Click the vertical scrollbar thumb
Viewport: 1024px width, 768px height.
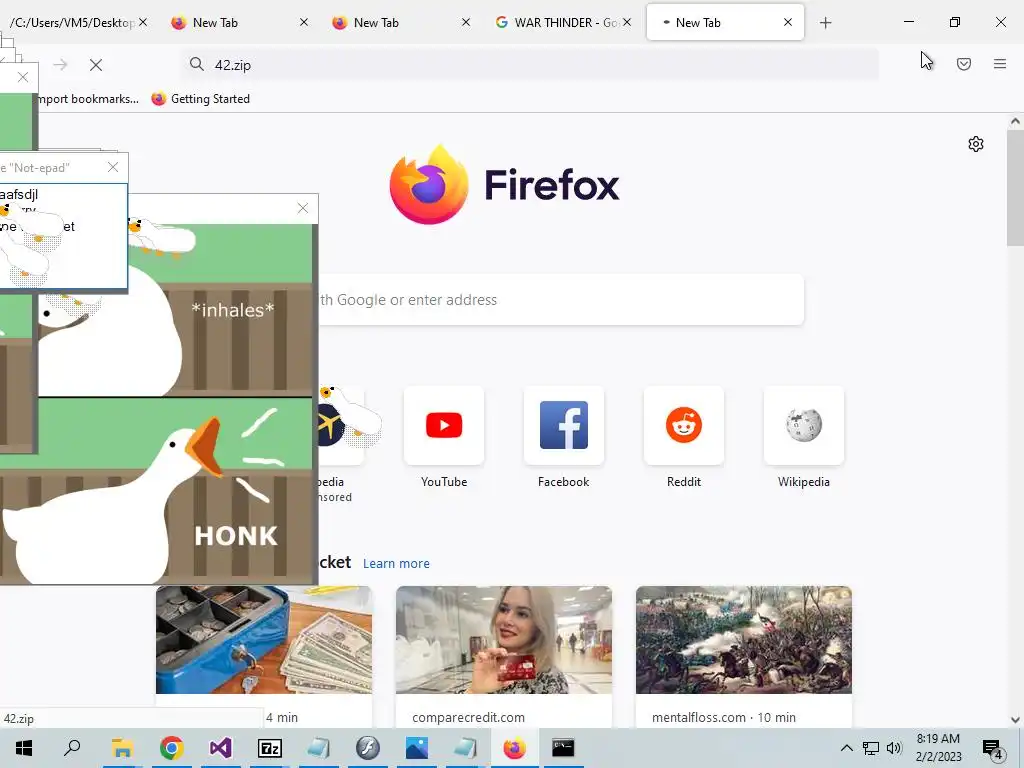pos(1015,188)
